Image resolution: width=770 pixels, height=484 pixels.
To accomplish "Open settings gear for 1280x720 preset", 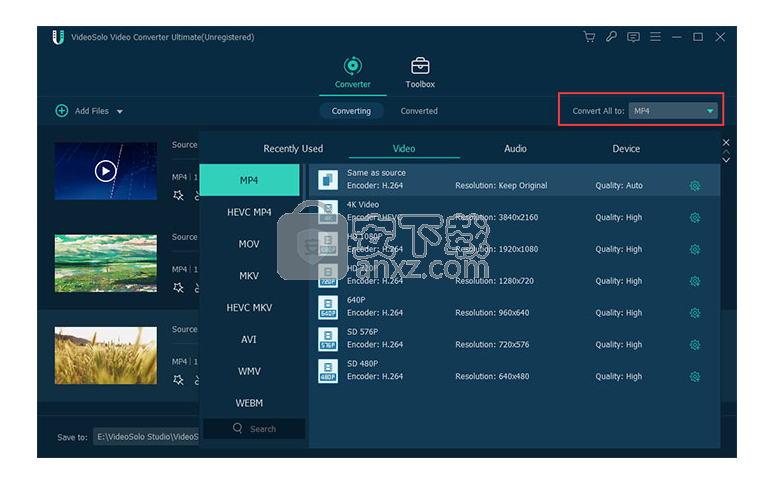I will point(695,281).
